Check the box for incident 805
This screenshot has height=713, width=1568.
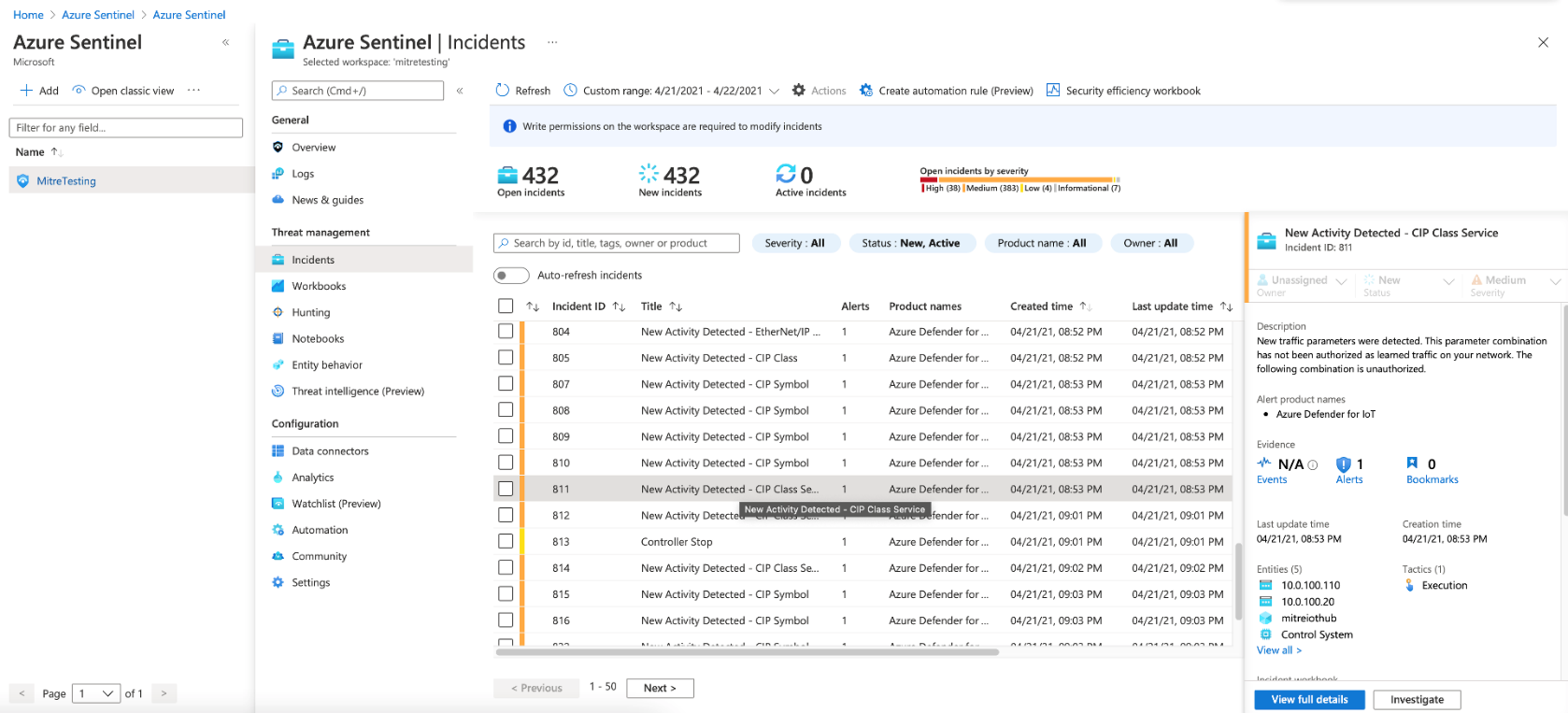click(x=506, y=357)
